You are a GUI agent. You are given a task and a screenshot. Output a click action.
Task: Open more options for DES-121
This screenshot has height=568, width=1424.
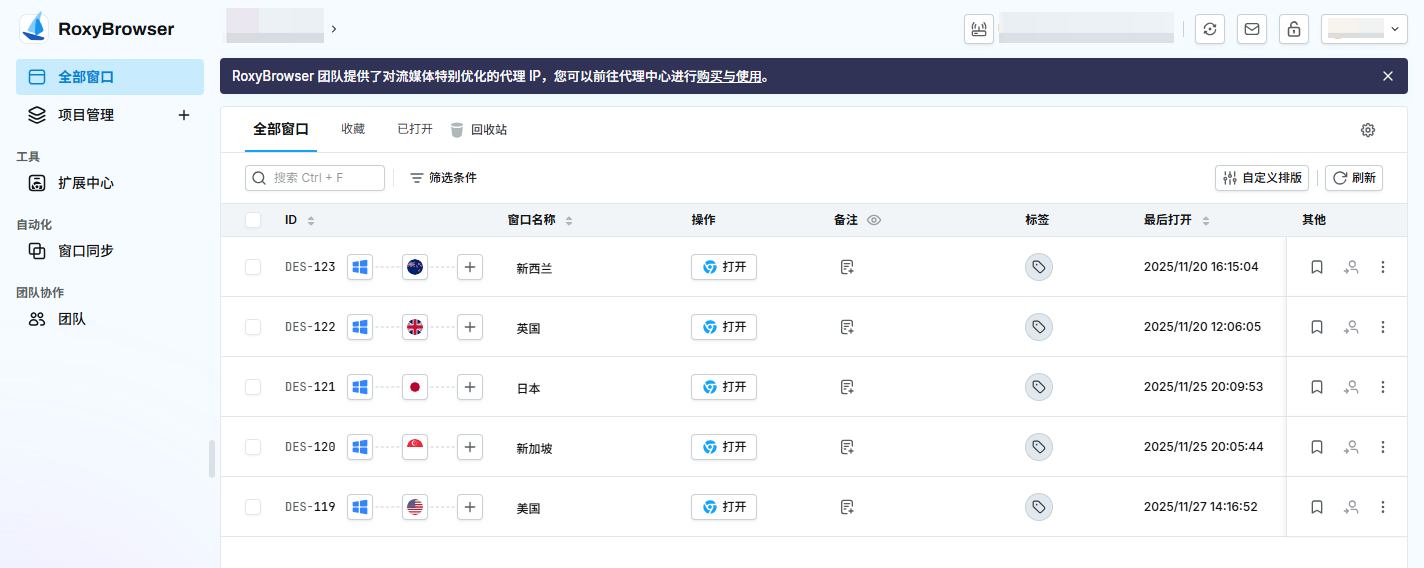tap(1383, 387)
